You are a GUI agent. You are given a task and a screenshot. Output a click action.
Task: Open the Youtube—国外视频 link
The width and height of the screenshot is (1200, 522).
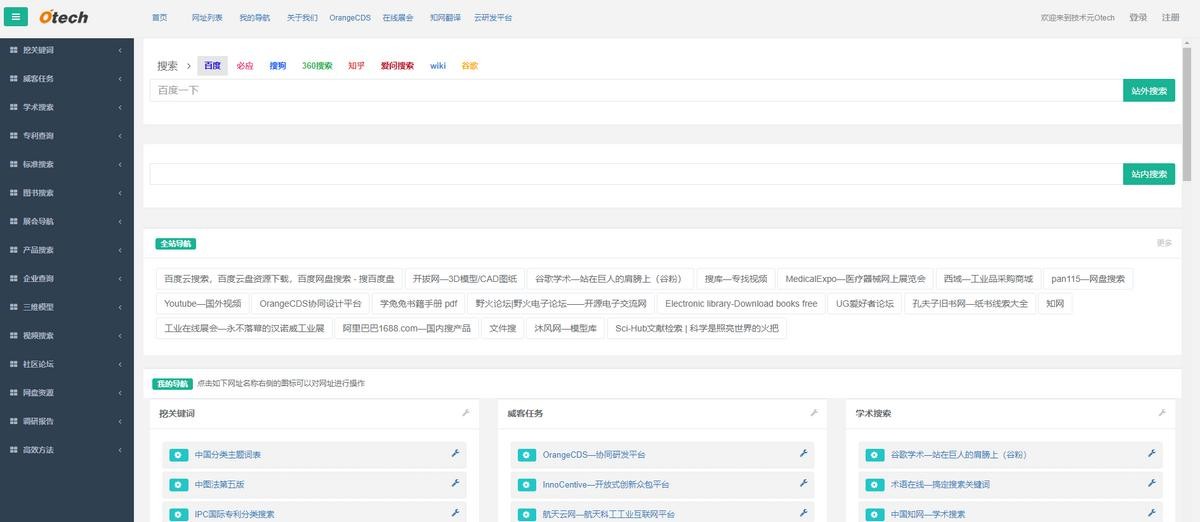[203, 304]
